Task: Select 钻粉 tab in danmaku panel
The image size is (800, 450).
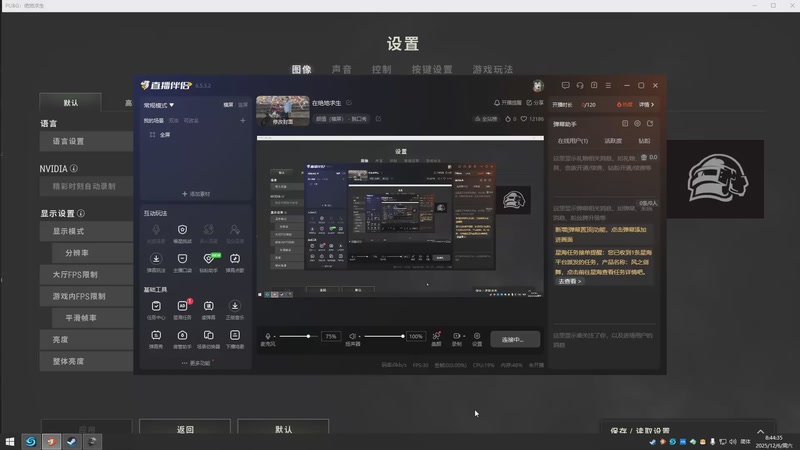Action: click(644, 141)
